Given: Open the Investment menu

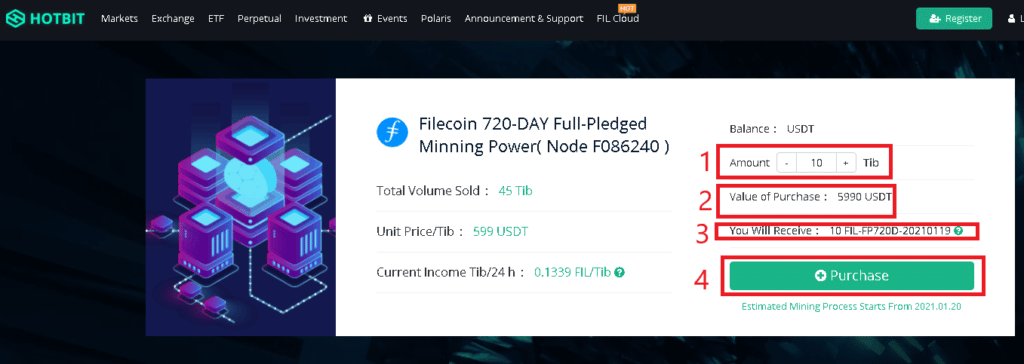Looking at the screenshot, I should (x=321, y=18).
